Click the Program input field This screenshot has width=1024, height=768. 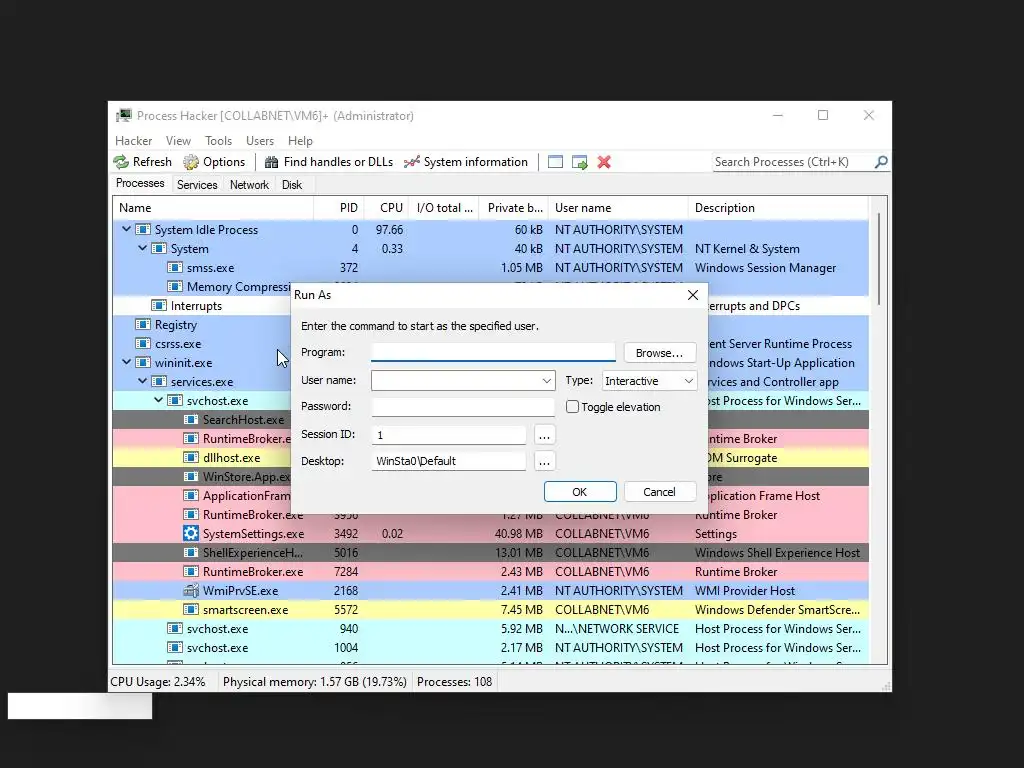click(x=493, y=353)
